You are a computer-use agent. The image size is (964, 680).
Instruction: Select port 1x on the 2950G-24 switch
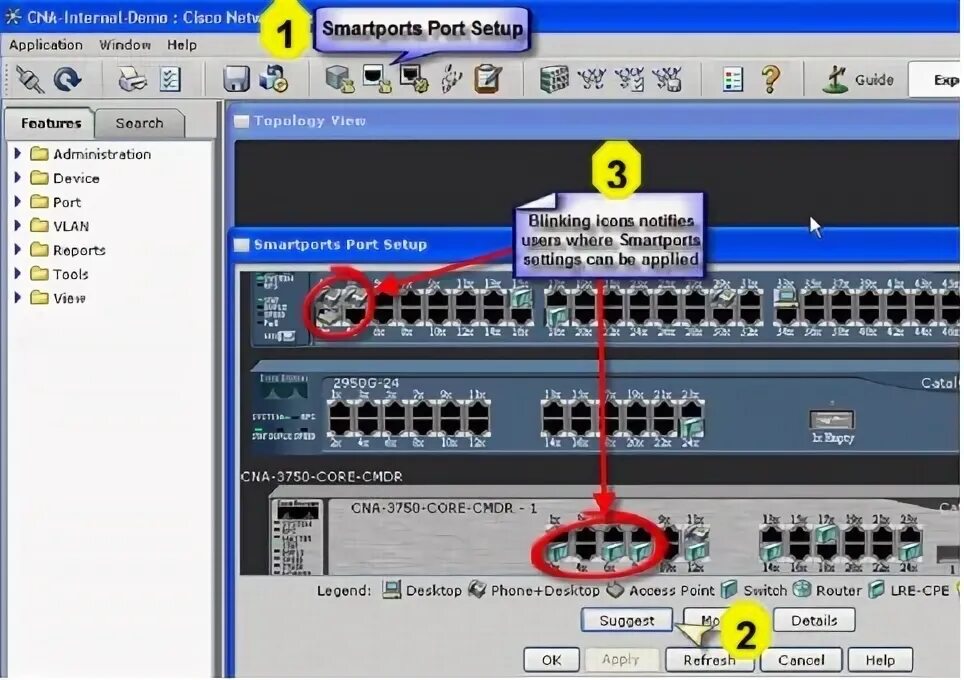pyautogui.click(x=339, y=411)
